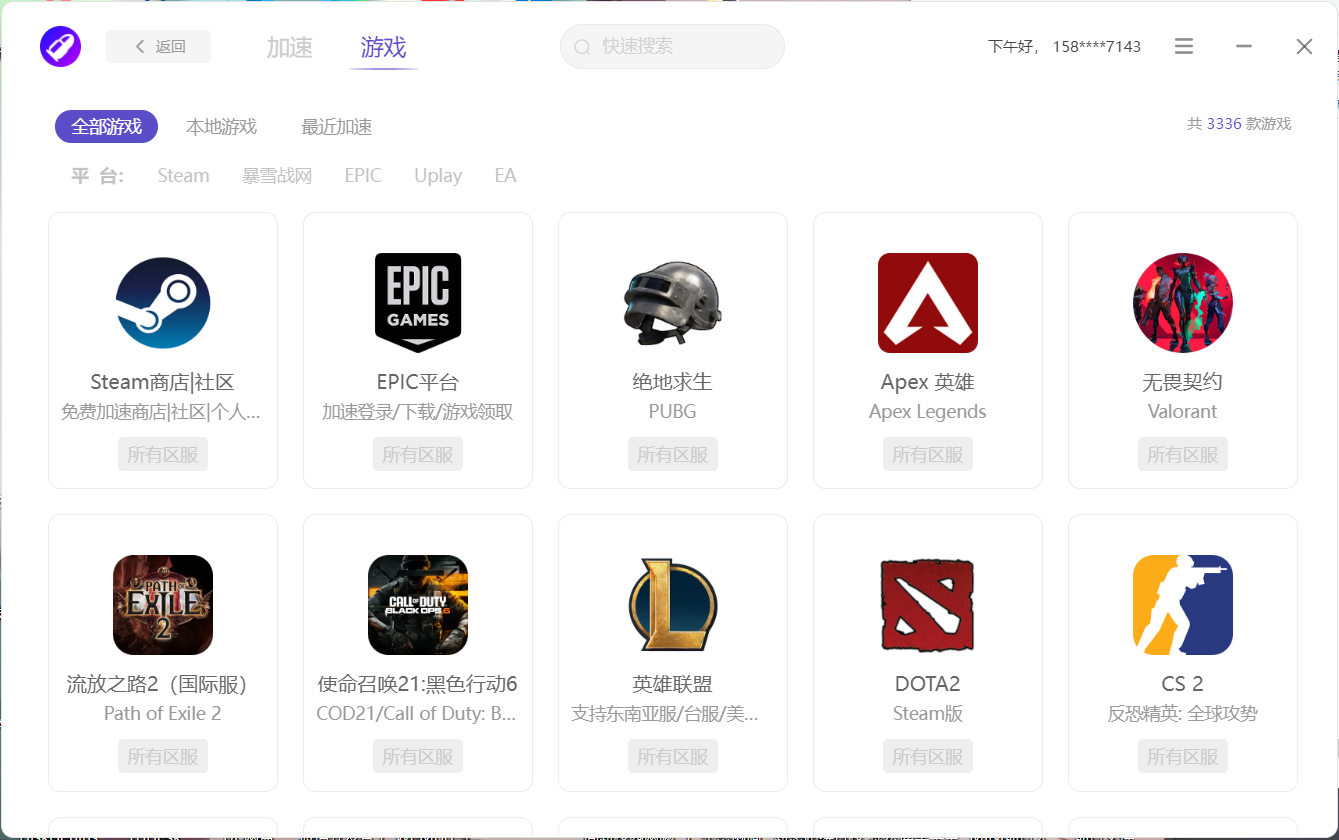Click the Path of Exile 2 subtitle
This screenshot has width=1339, height=840.
tap(163, 714)
